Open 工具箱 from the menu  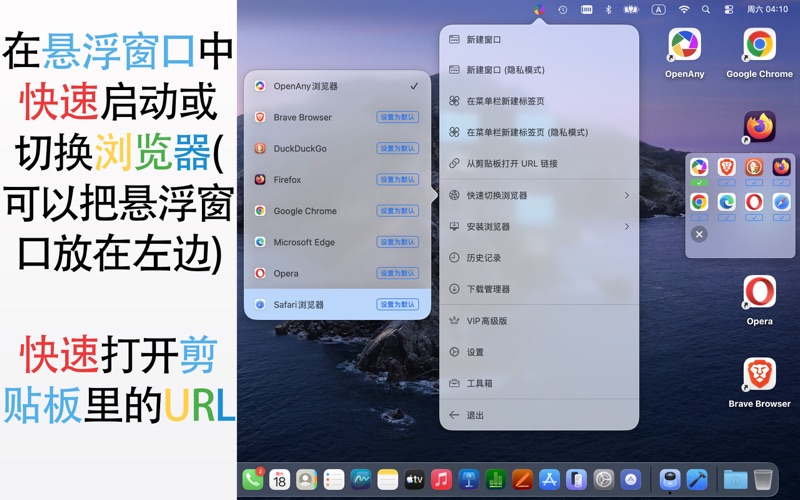click(539, 383)
